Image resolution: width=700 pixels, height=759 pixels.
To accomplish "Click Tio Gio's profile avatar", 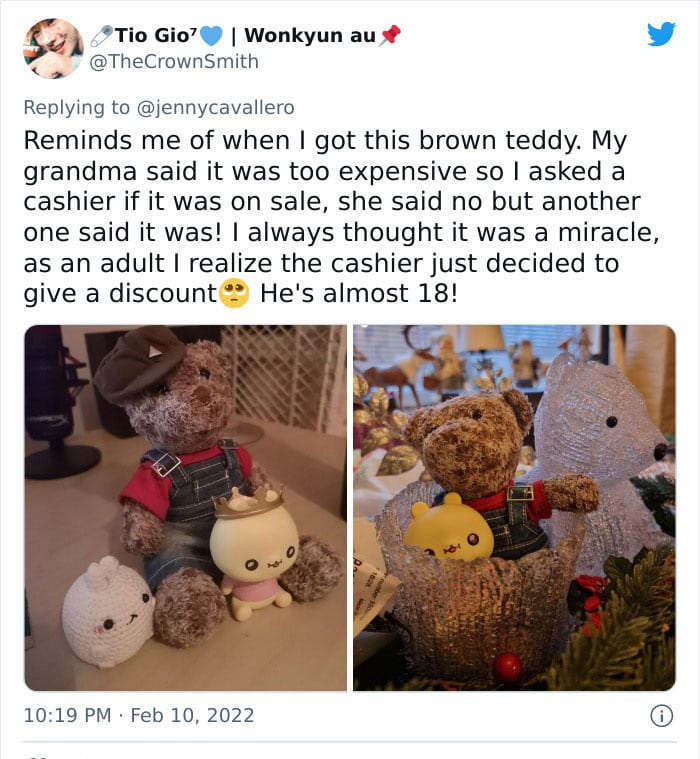I will [53, 48].
